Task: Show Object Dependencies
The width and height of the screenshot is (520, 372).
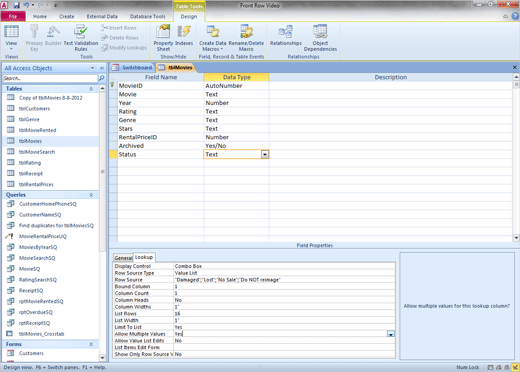Action: (320, 37)
